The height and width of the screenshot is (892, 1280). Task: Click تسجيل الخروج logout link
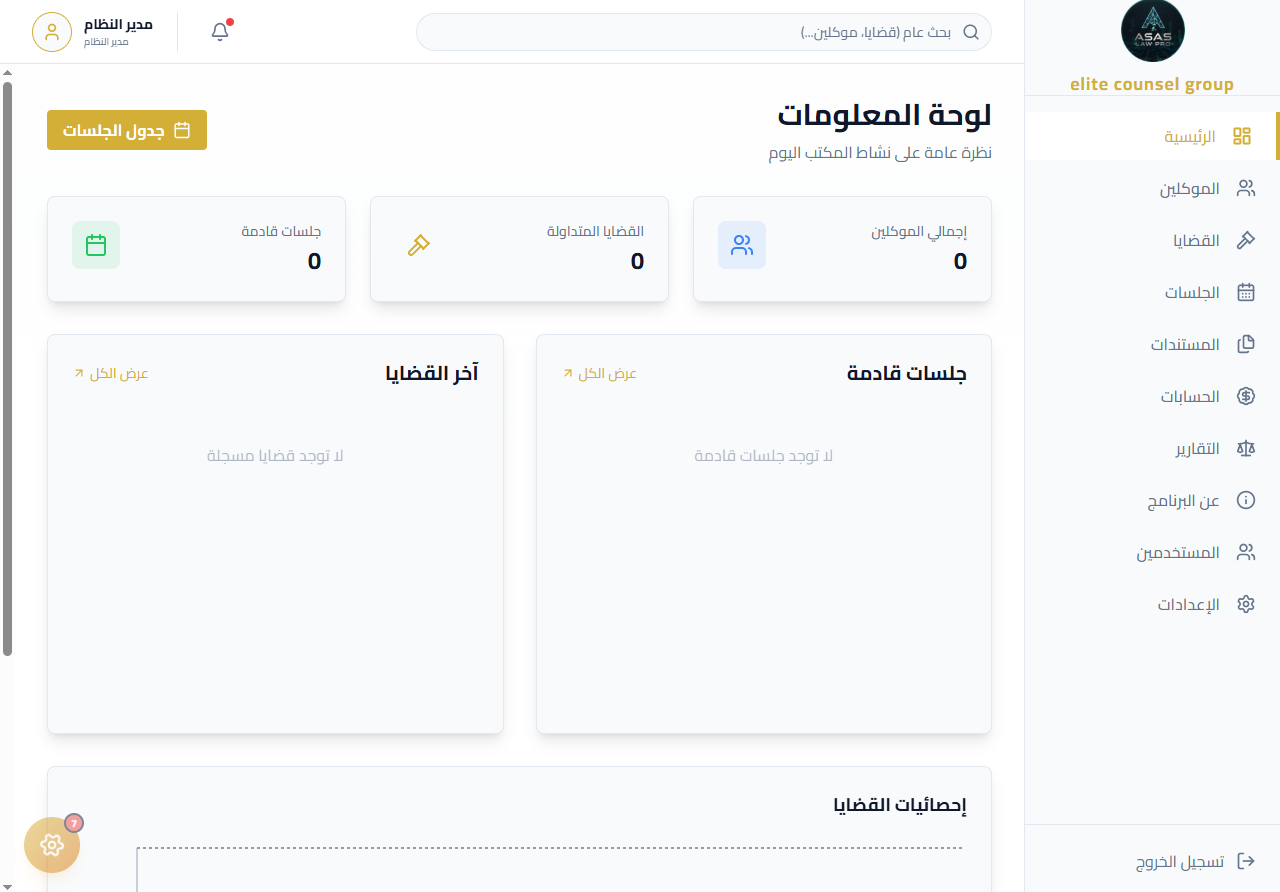[1195, 861]
